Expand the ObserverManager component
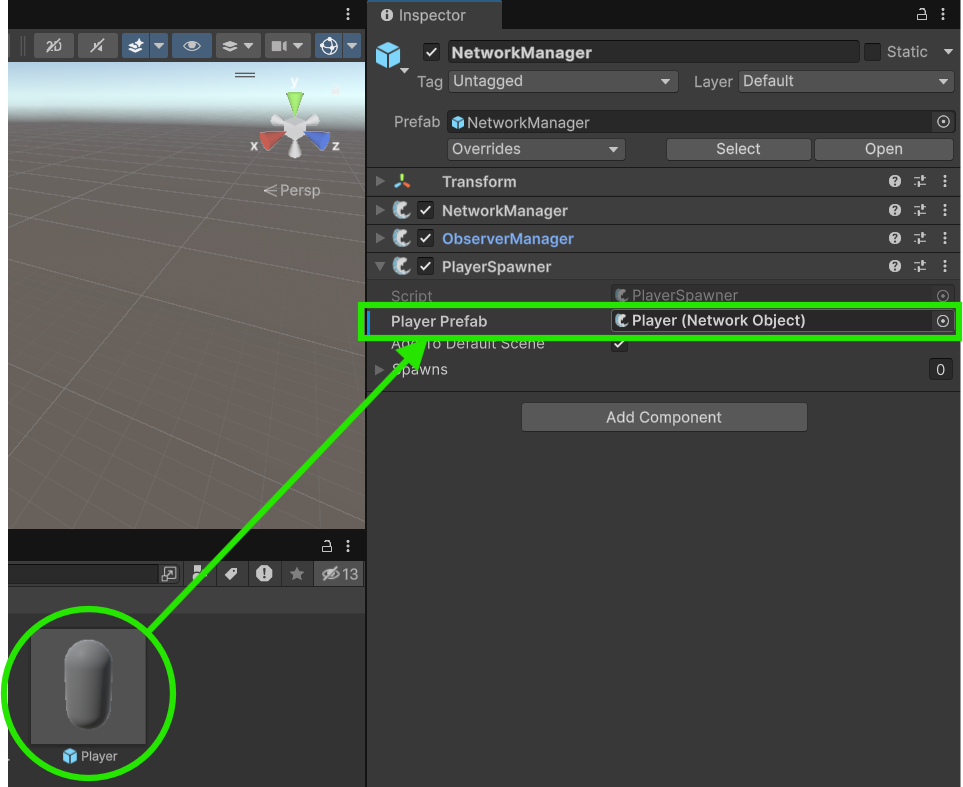 380,238
